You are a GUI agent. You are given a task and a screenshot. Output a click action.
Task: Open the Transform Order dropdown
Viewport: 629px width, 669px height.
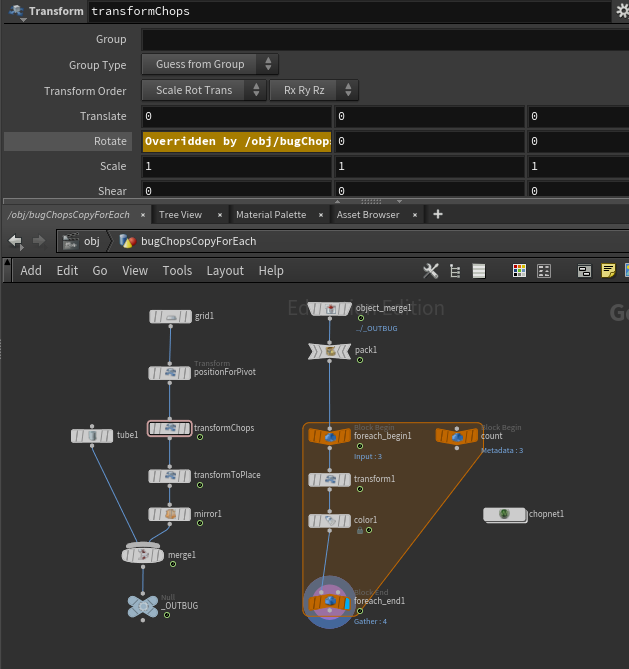pyautogui.click(x=205, y=91)
